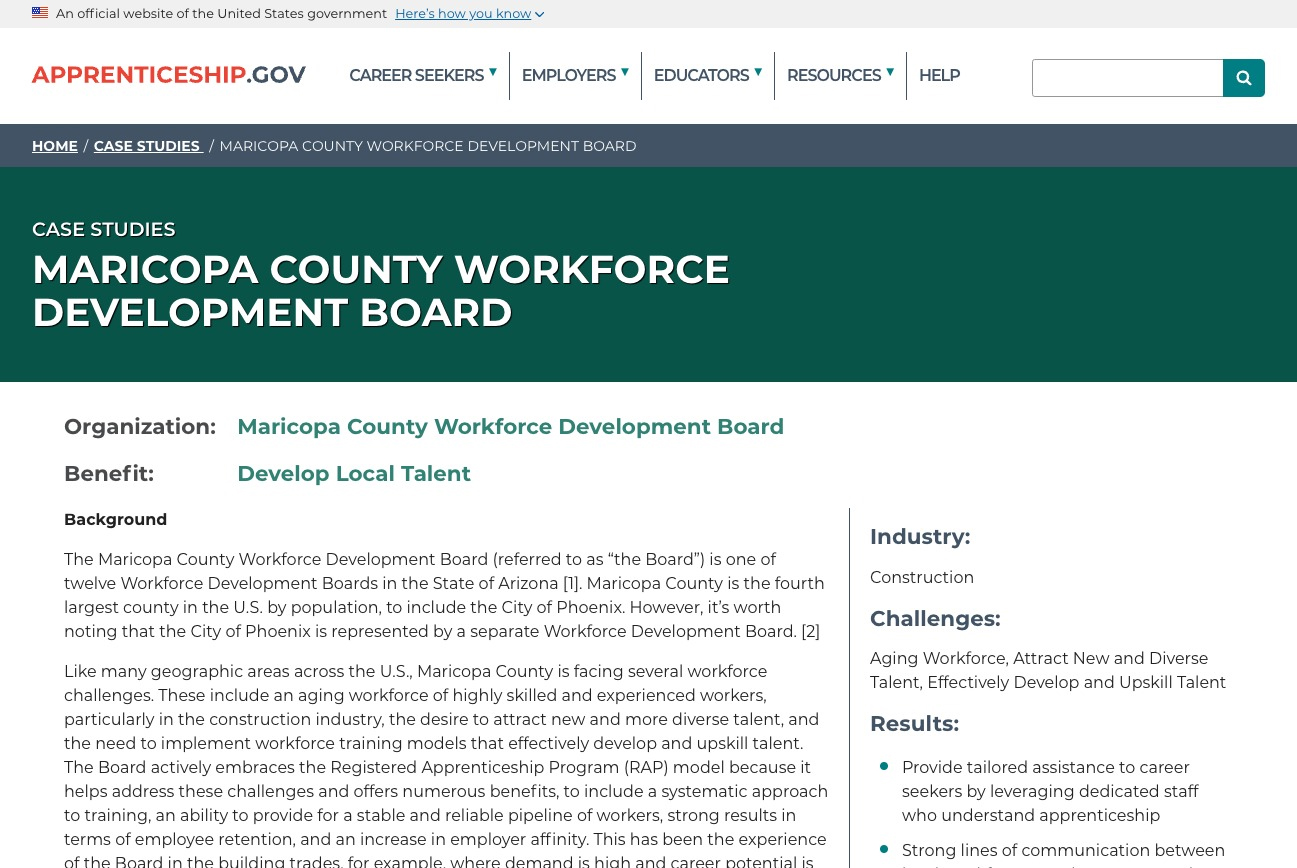Image resolution: width=1297 pixels, height=868 pixels.
Task: Click the 'Challenges:' sidebar heading
Action: 935,619
